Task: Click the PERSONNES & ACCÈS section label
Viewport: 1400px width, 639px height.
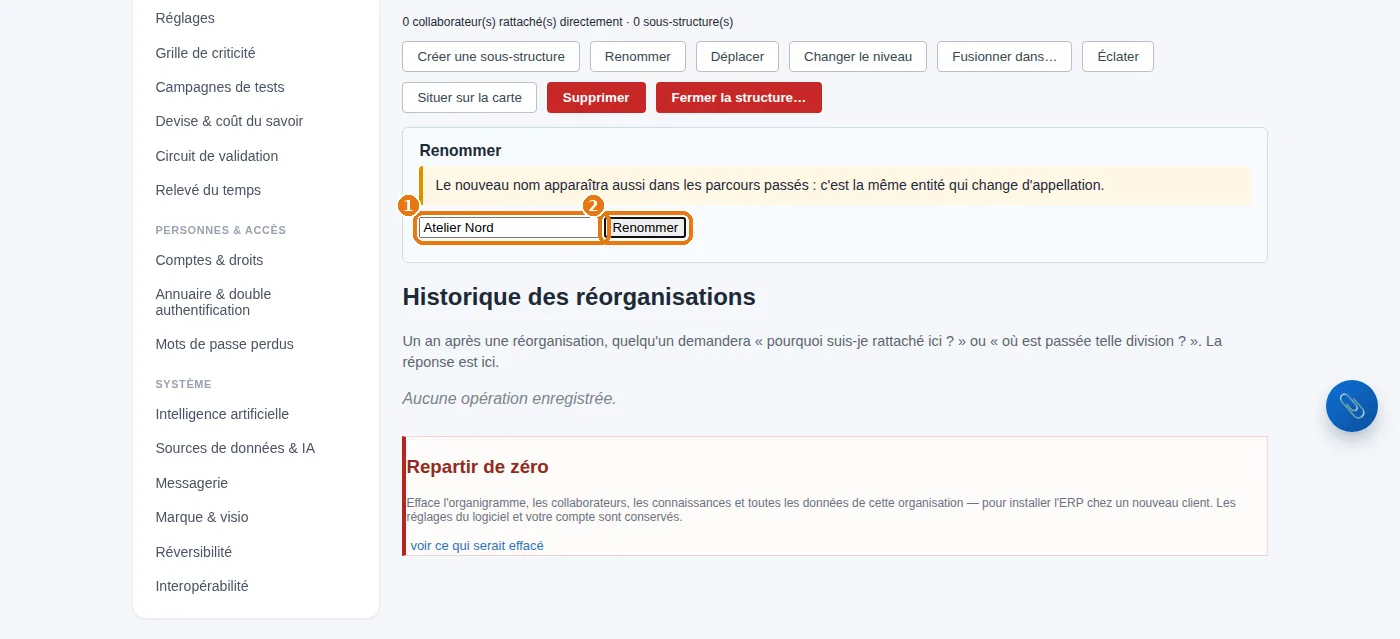Action: 221,230
